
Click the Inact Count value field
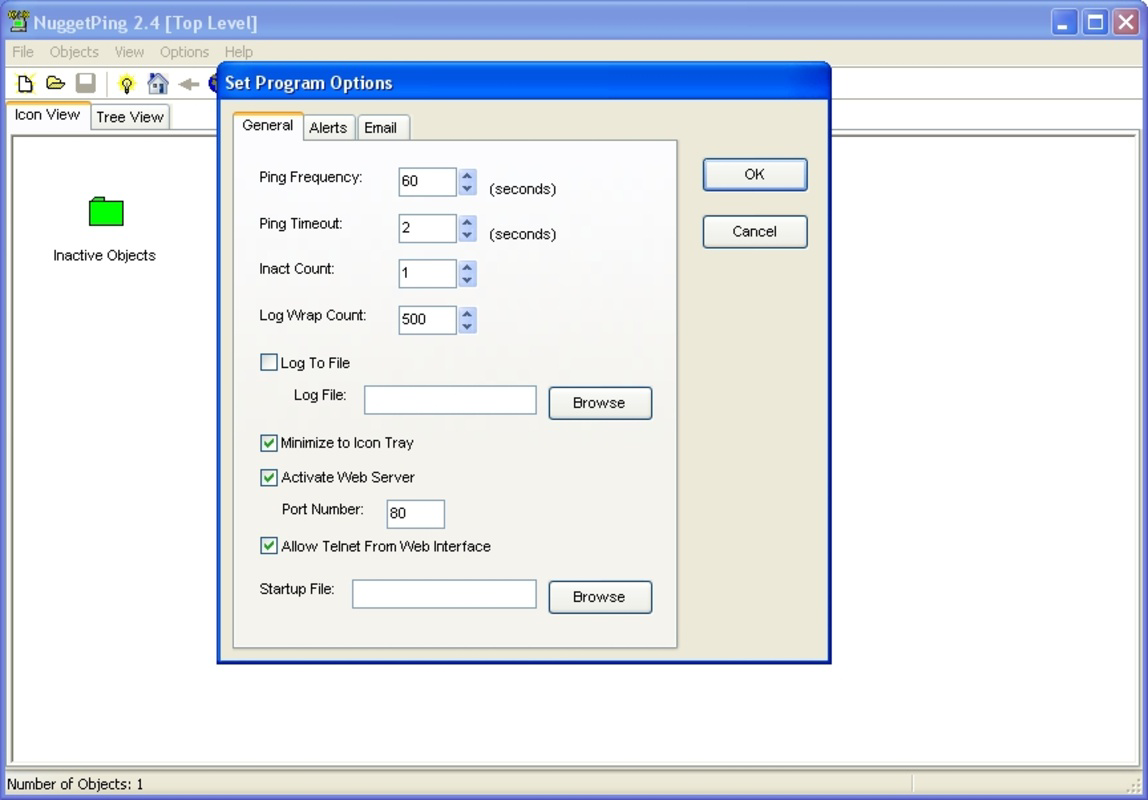click(x=428, y=274)
